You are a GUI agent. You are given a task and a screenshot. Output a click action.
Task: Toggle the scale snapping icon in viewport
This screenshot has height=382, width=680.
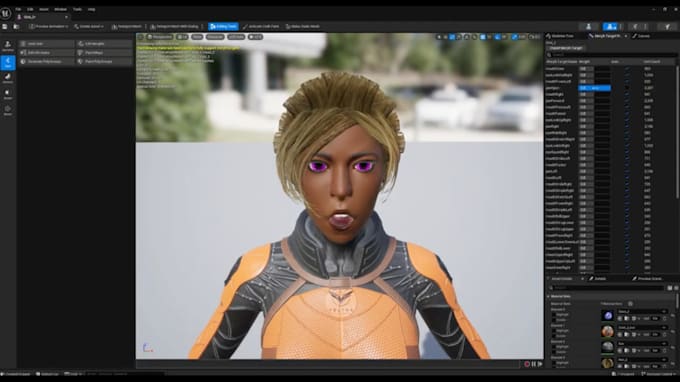[514, 37]
